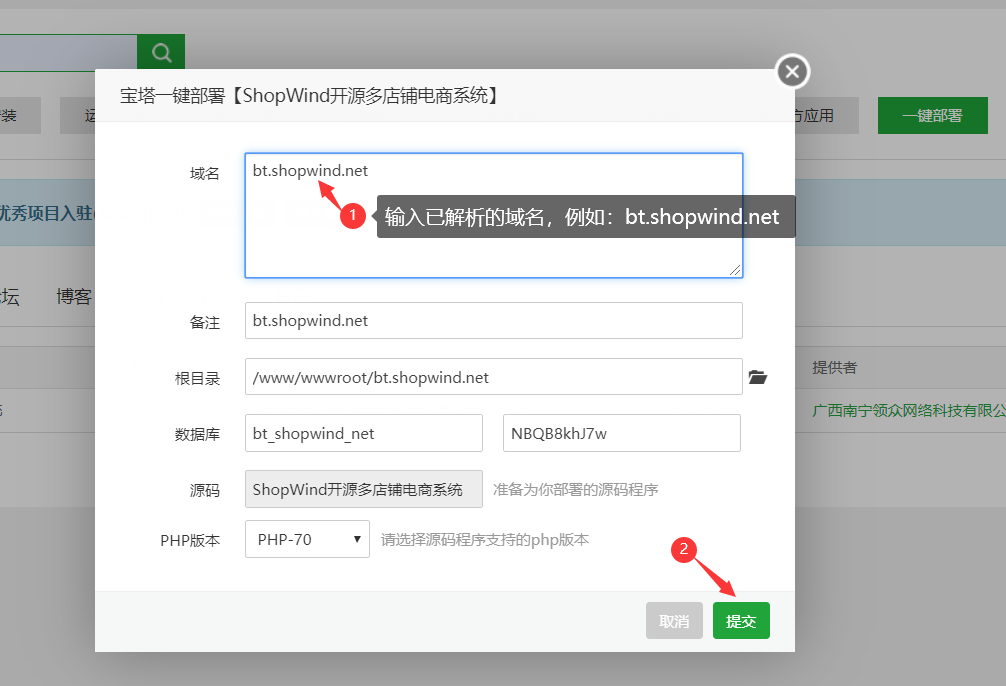Image resolution: width=1006 pixels, height=686 pixels.
Task: Click the 源码 field label
Action: (x=205, y=490)
